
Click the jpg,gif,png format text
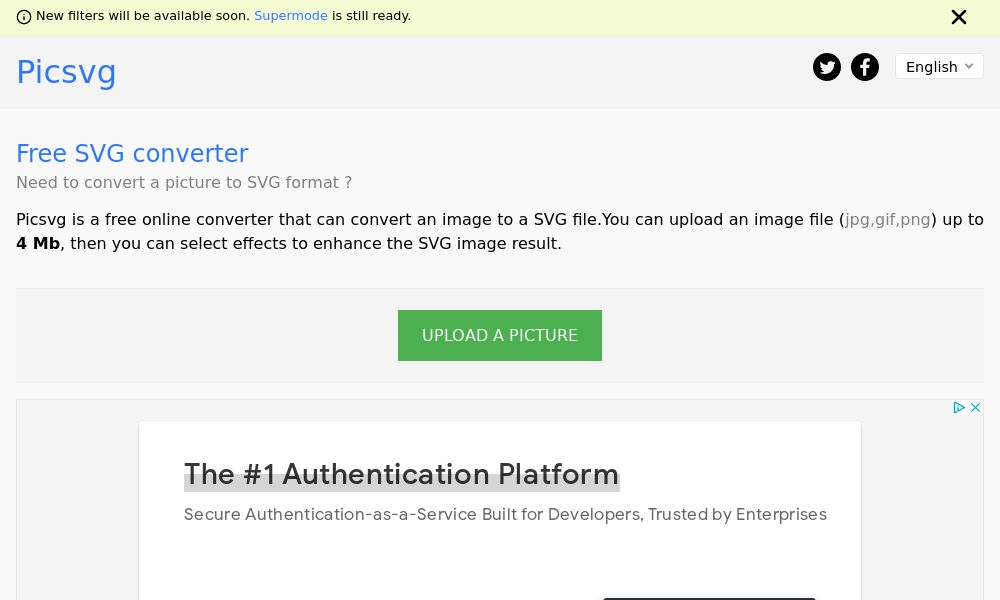[887, 220]
